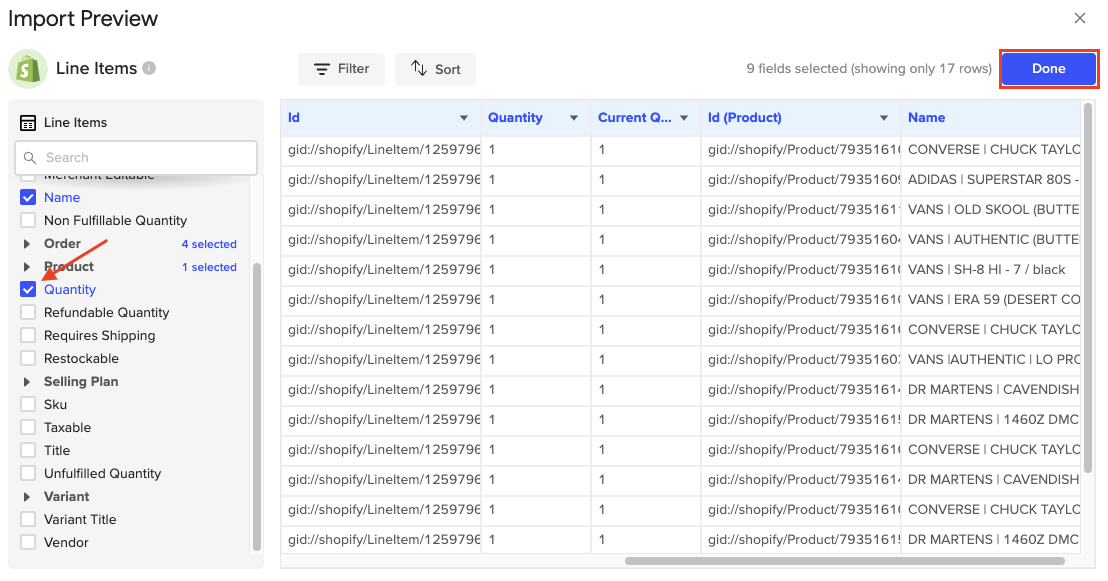
Task: Select the Vendor checkbox
Action: 28,542
